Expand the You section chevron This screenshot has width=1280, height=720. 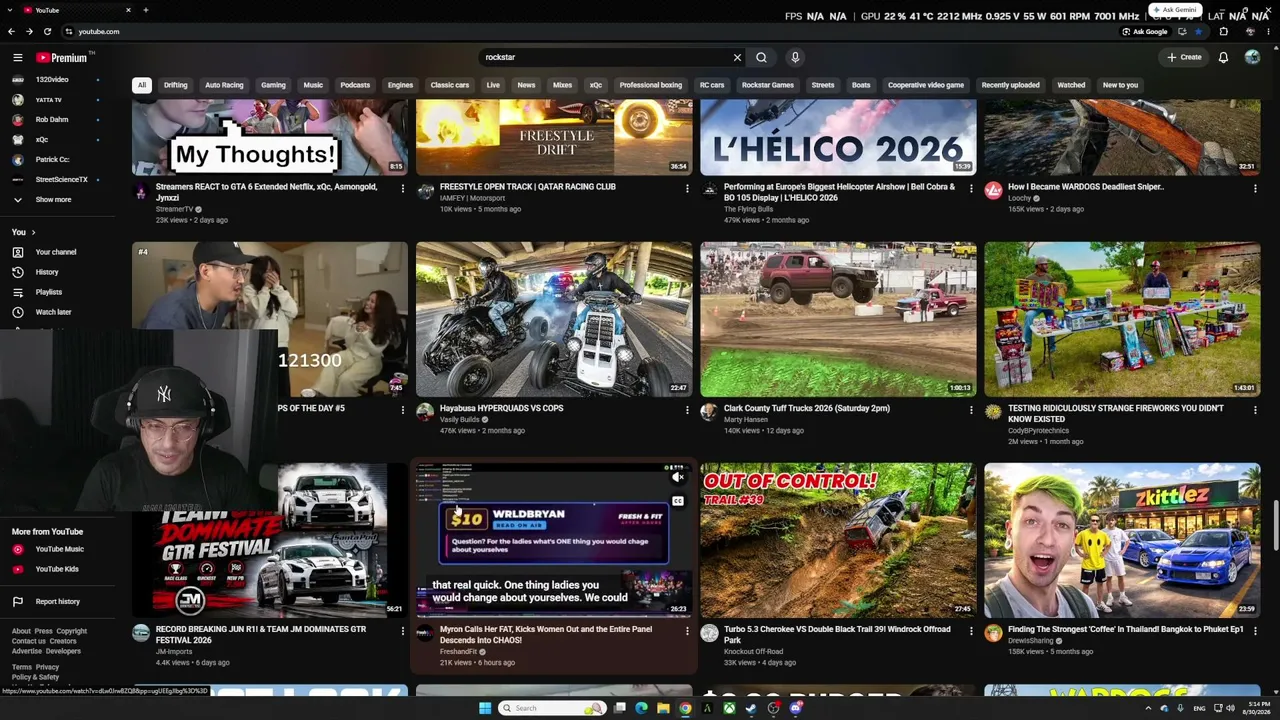click(33, 232)
